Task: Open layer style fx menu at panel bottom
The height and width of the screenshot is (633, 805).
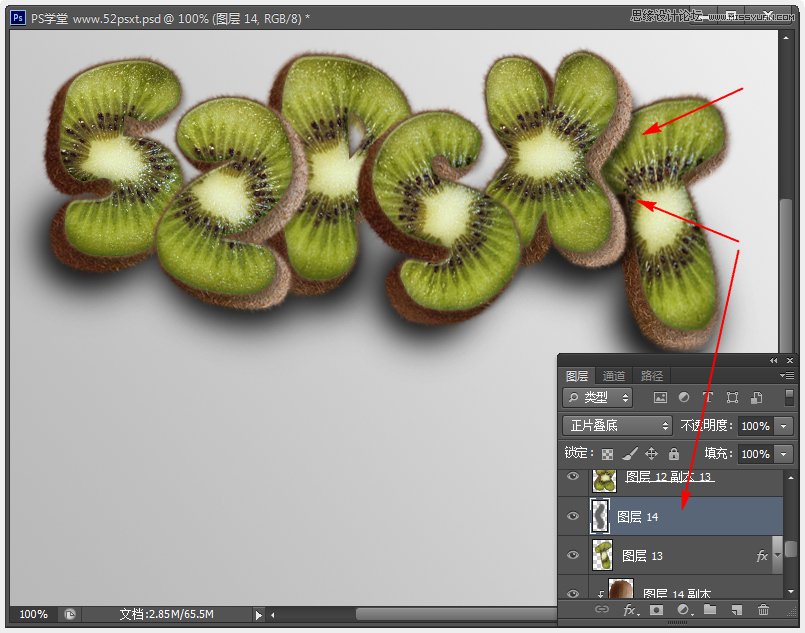Action: coord(630,610)
